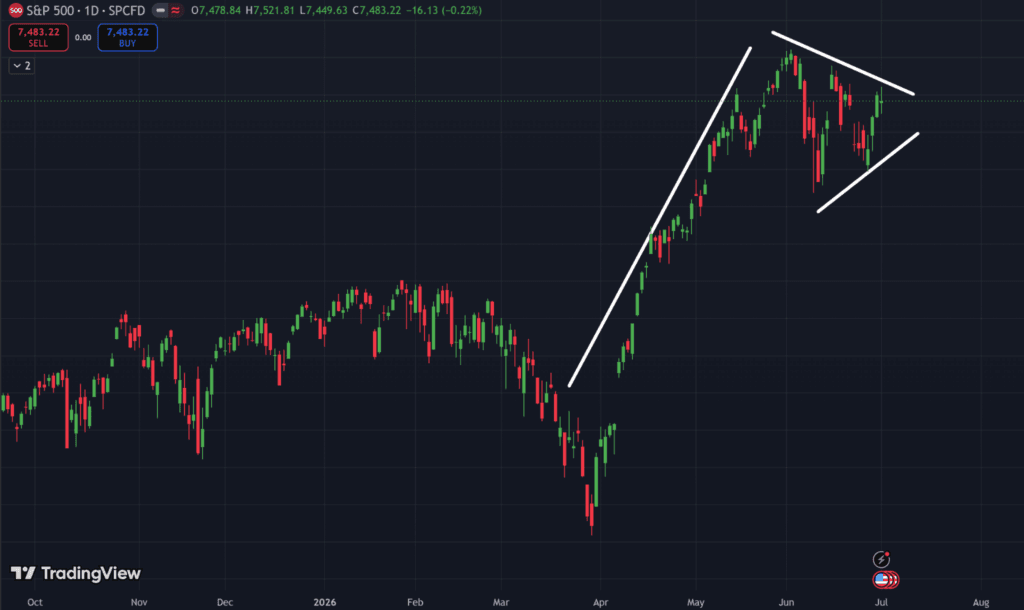Click the 0.00 spread value
Image resolution: width=1024 pixels, height=610 pixels.
coord(83,37)
